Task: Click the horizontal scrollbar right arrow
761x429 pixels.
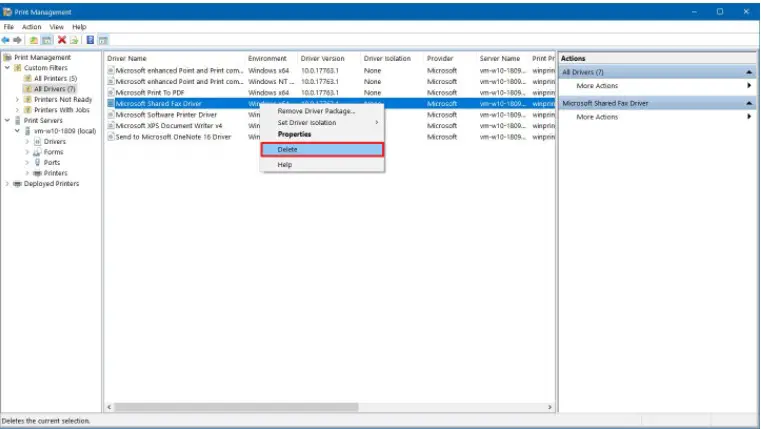Action: coord(550,407)
